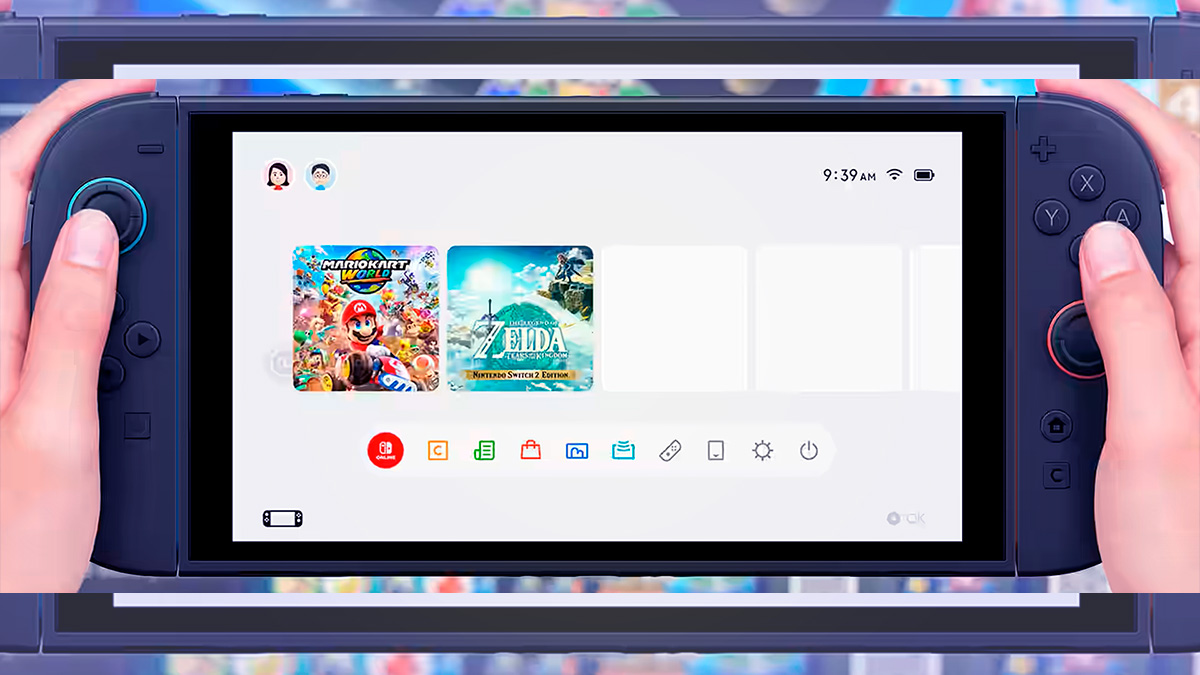The image size is (1200, 675).
Task: Tap the Home button on right Joy-Con
Action: coord(1056,426)
